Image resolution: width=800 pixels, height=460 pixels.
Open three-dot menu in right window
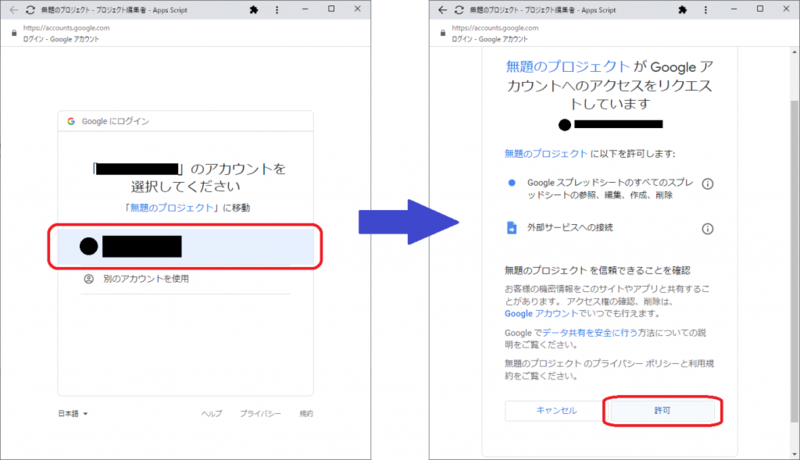706,10
